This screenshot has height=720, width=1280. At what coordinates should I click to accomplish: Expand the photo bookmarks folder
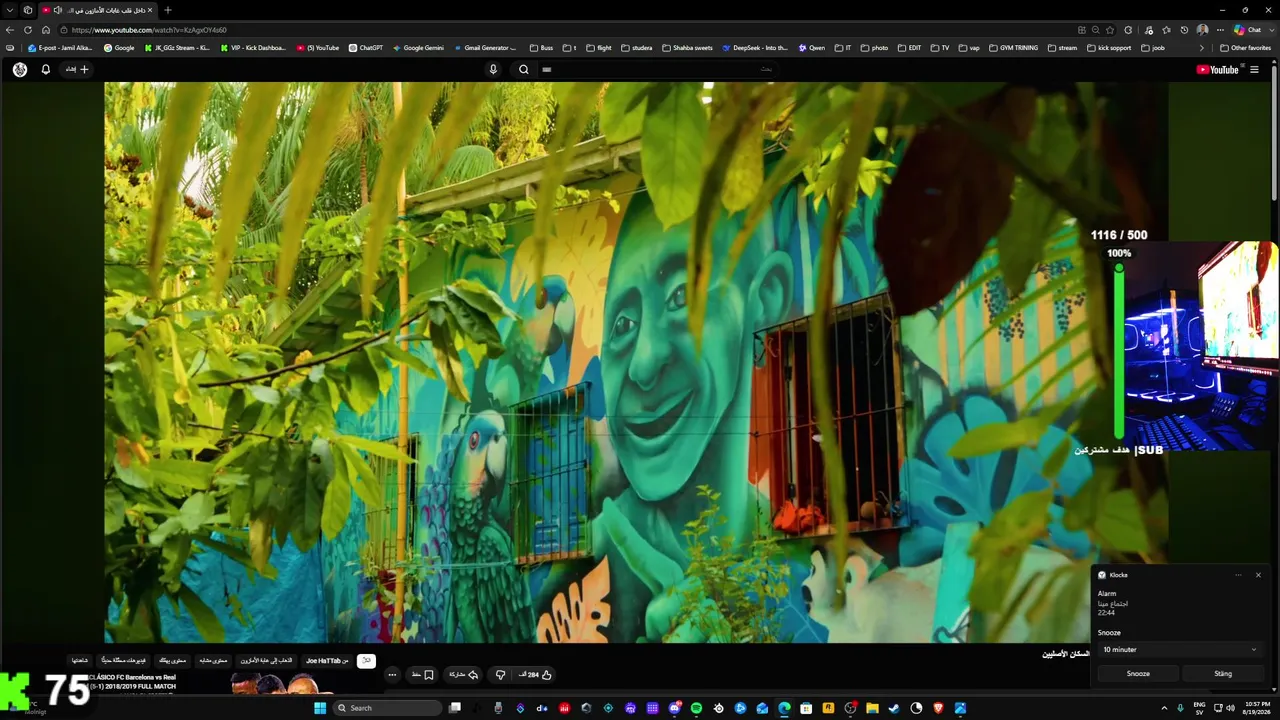click(x=874, y=48)
